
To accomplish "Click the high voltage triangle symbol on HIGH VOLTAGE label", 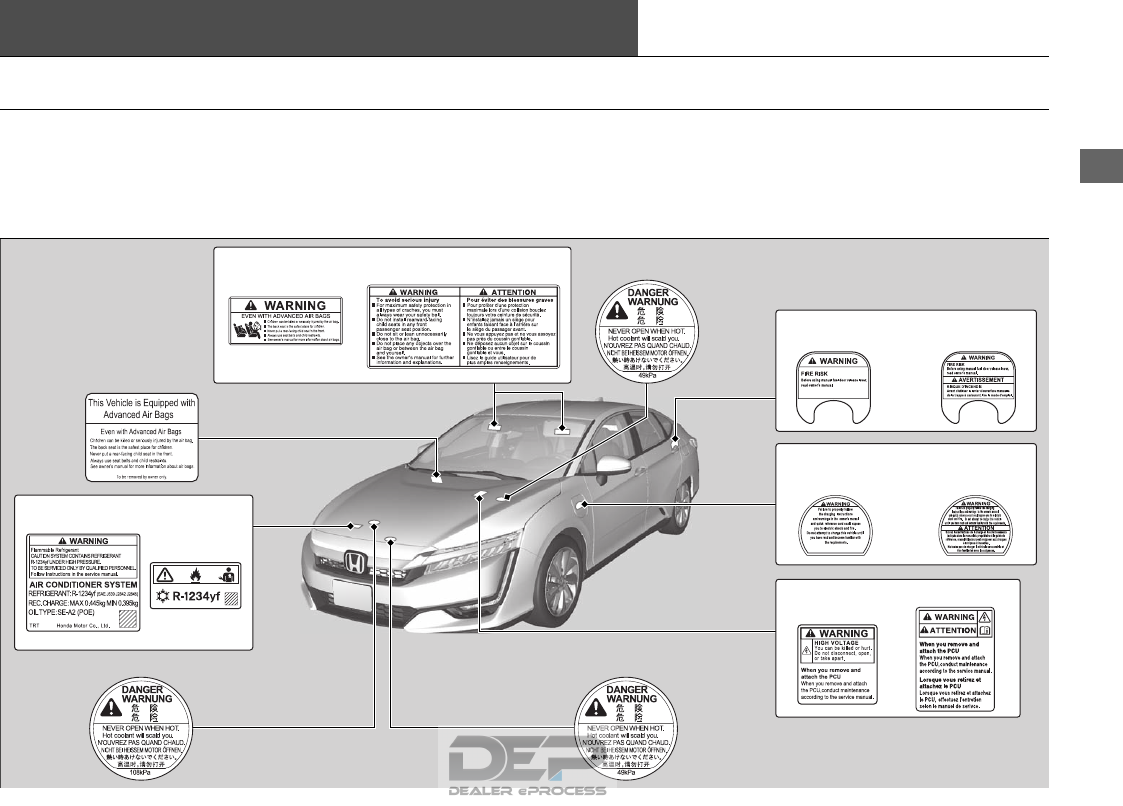I will point(806,651).
